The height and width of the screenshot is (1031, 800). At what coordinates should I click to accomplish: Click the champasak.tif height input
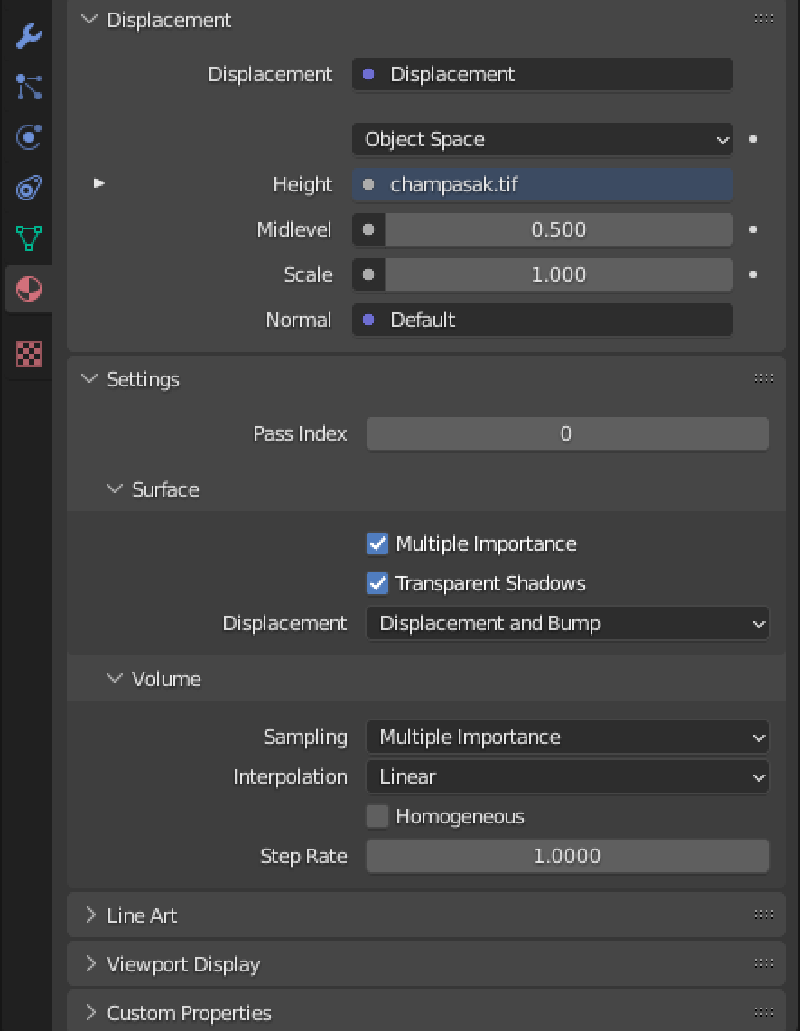click(x=541, y=185)
